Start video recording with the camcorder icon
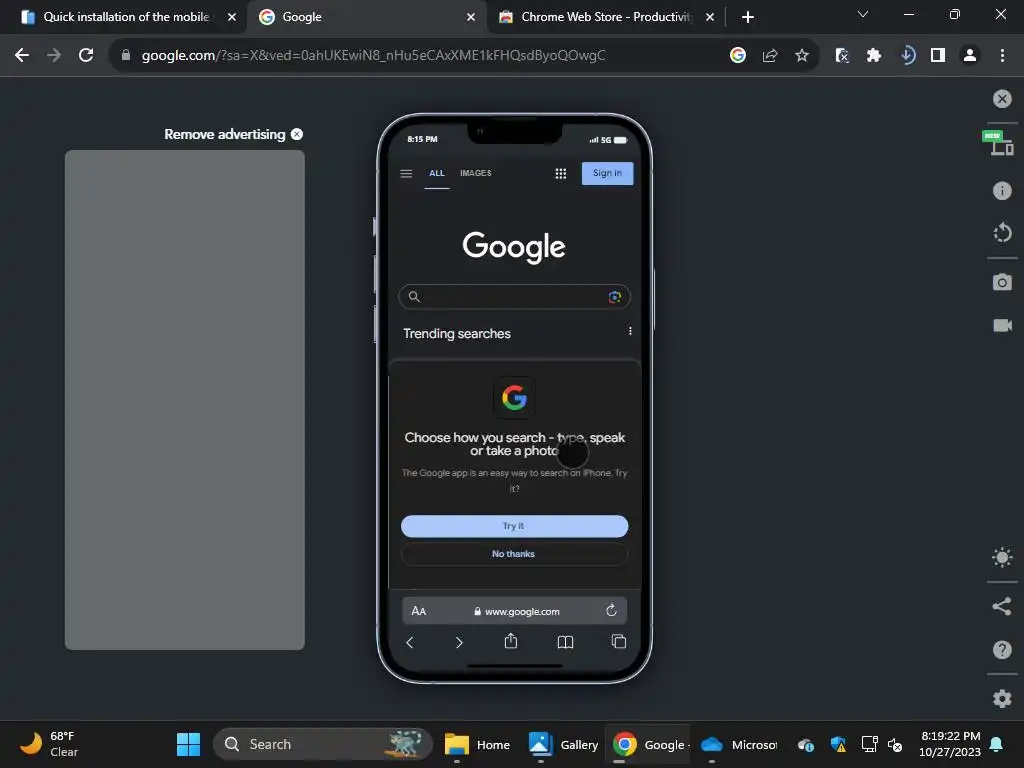 [1002, 325]
